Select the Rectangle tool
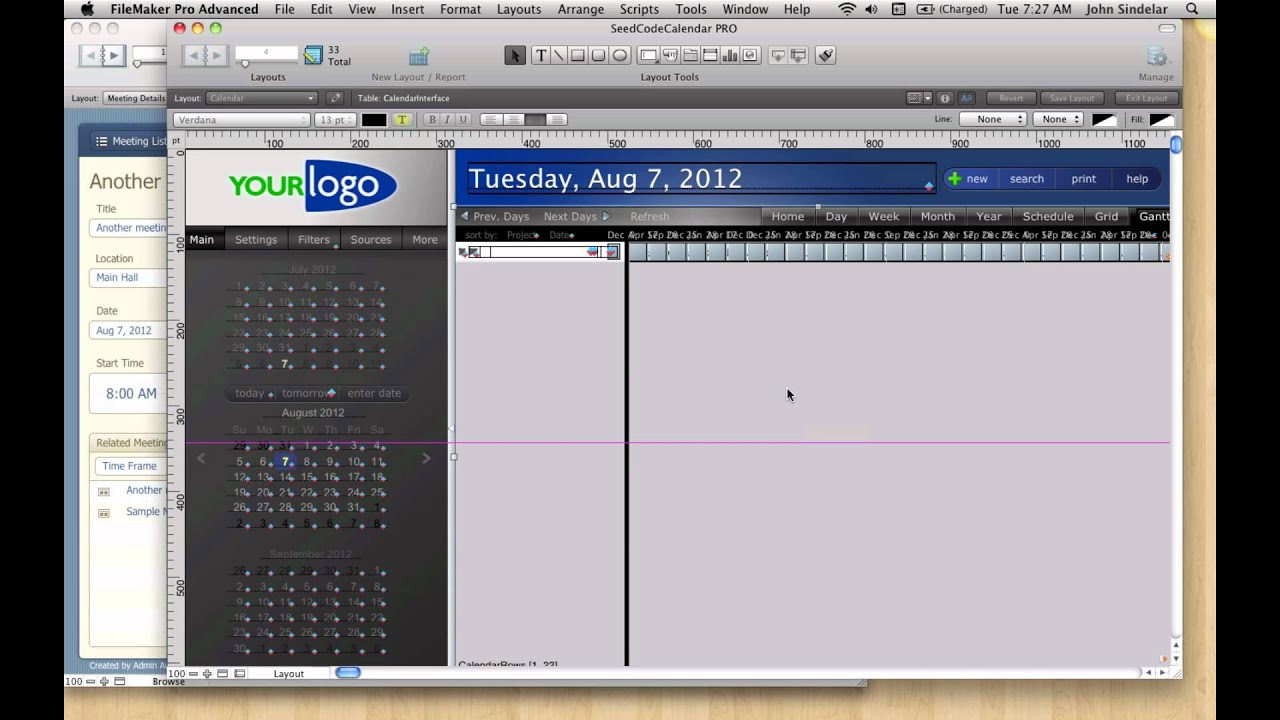The height and width of the screenshot is (720, 1280). [578, 56]
